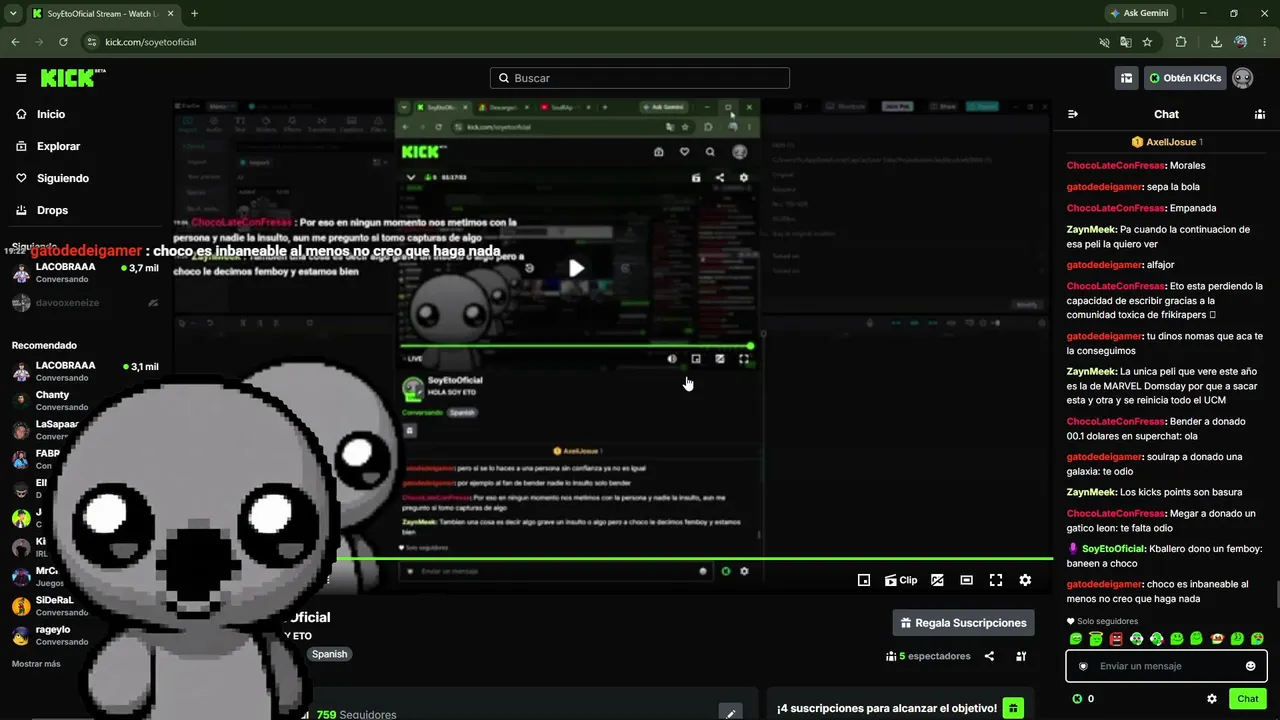Click Mostrar más in recommended channels
Image resolution: width=1280 pixels, height=720 pixels.
click(x=36, y=664)
